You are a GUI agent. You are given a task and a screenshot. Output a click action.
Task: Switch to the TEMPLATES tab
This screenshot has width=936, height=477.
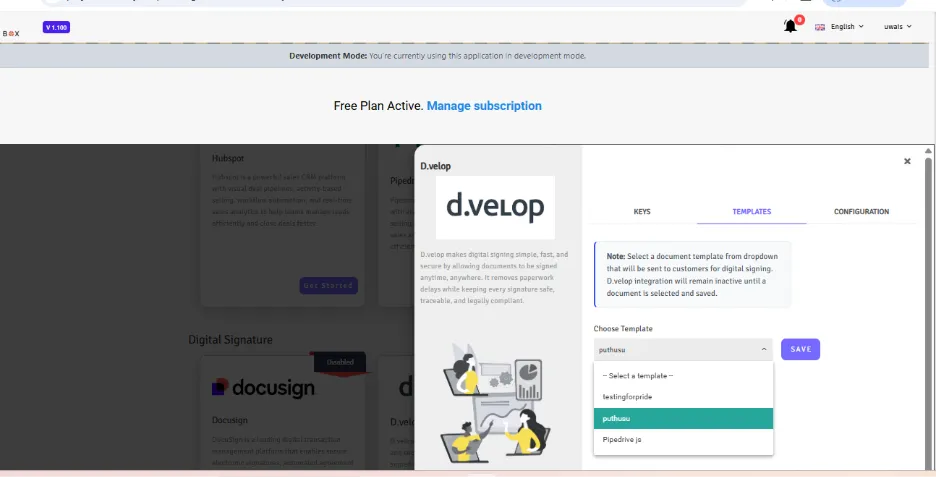click(752, 211)
